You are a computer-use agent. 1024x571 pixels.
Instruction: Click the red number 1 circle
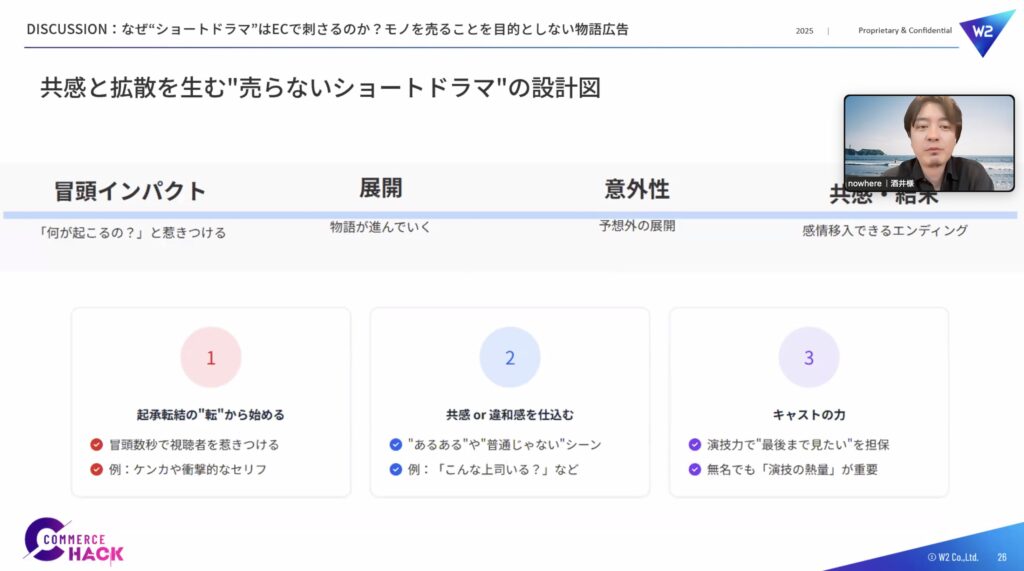pos(211,357)
